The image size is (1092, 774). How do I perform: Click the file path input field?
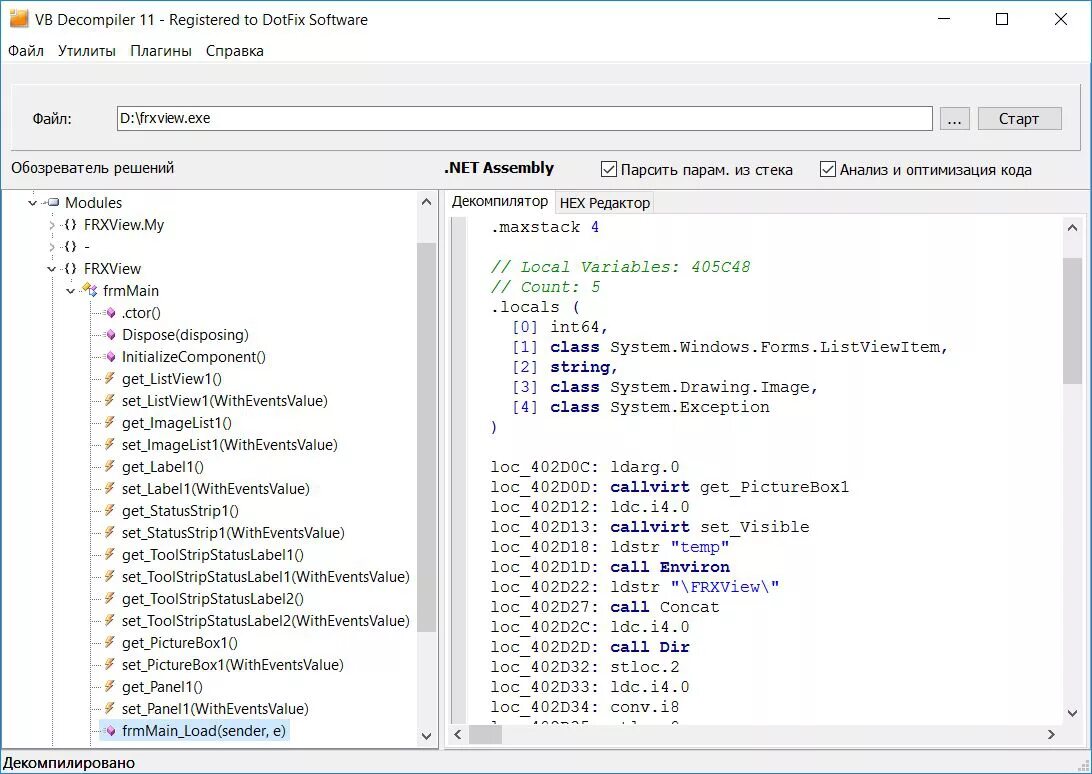524,118
